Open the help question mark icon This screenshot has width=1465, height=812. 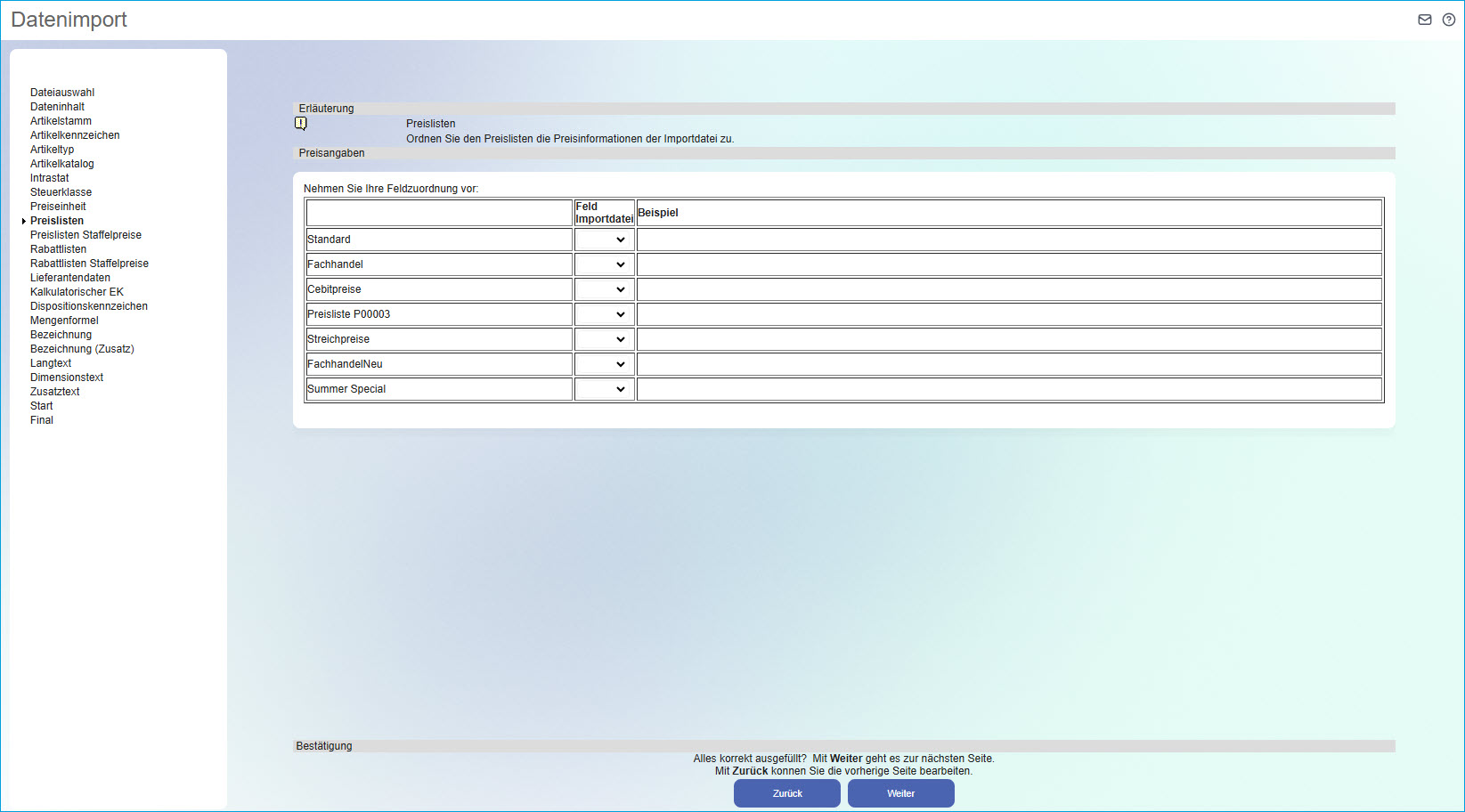(x=1449, y=20)
